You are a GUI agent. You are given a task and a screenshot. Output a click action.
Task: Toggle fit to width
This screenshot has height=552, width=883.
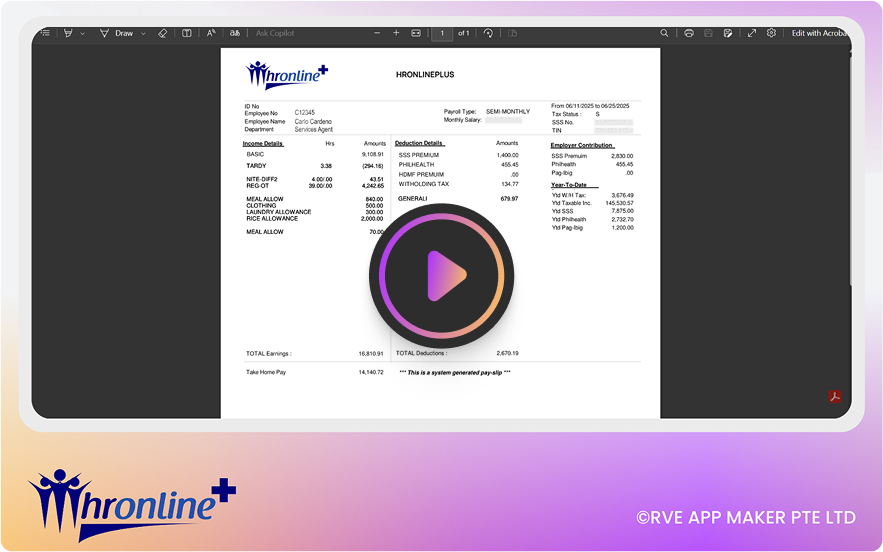pos(416,33)
